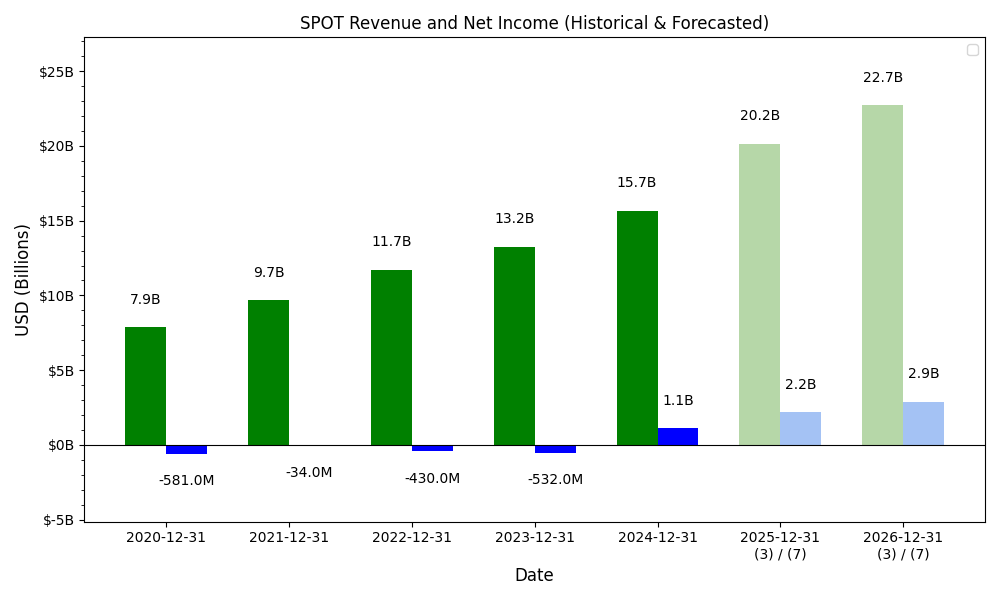Click the green 2022 revenue bar
This screenshot has height=600, width=1000.
point(392,358)
